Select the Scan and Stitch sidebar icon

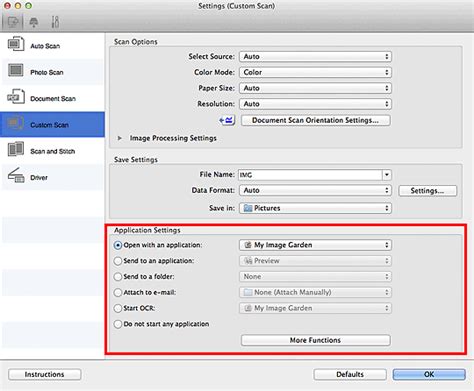[16, 150]
